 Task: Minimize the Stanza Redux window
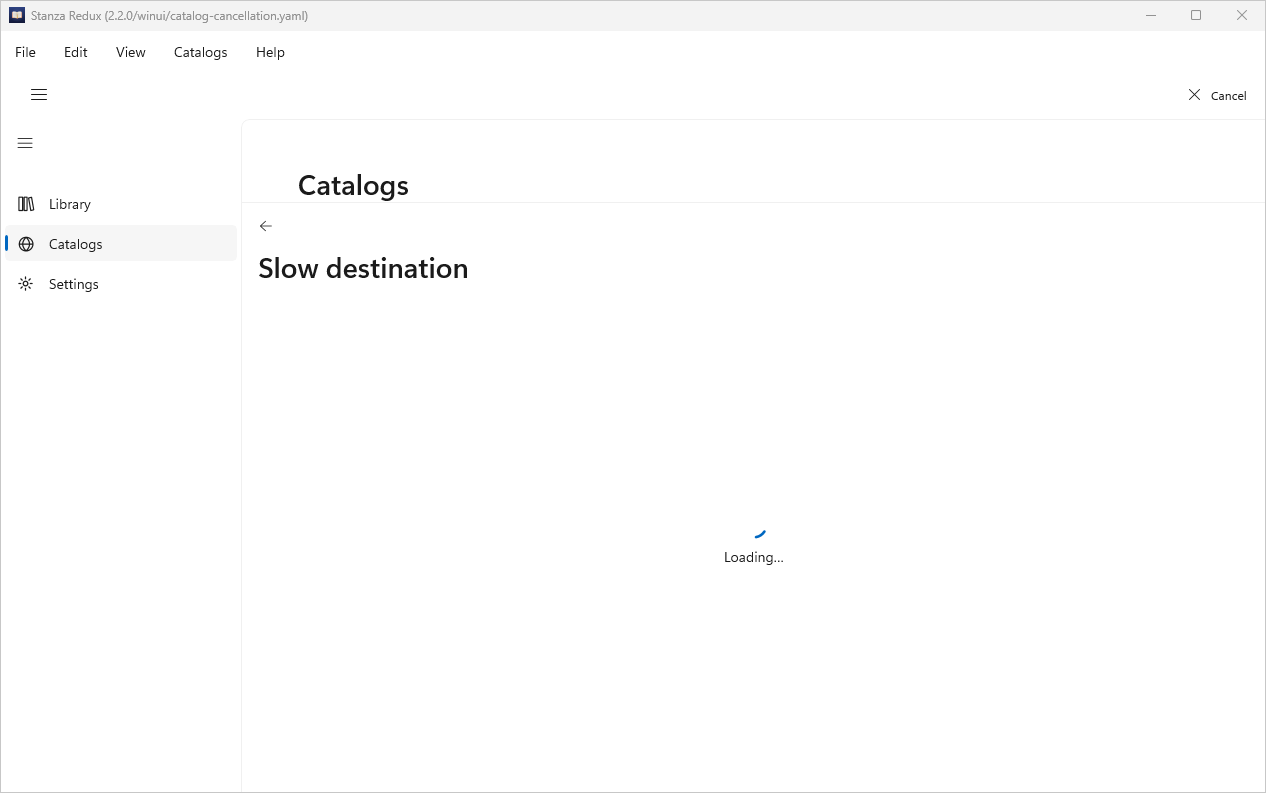tap(1152, 16)
